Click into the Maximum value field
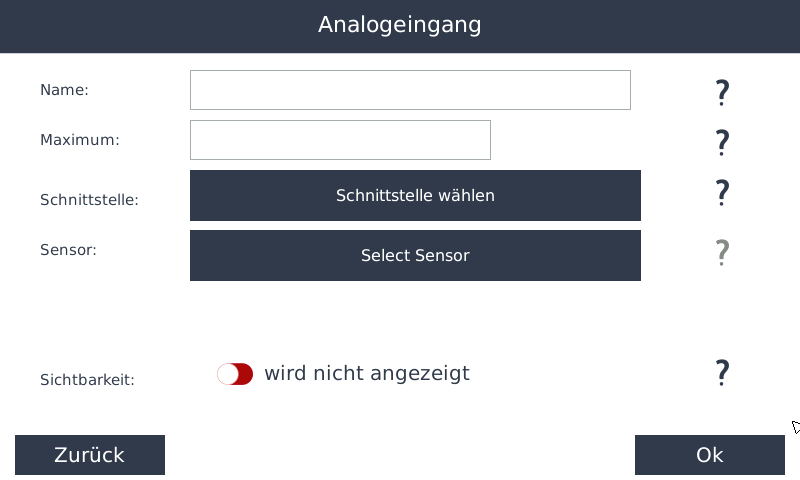 coord(340,140)
